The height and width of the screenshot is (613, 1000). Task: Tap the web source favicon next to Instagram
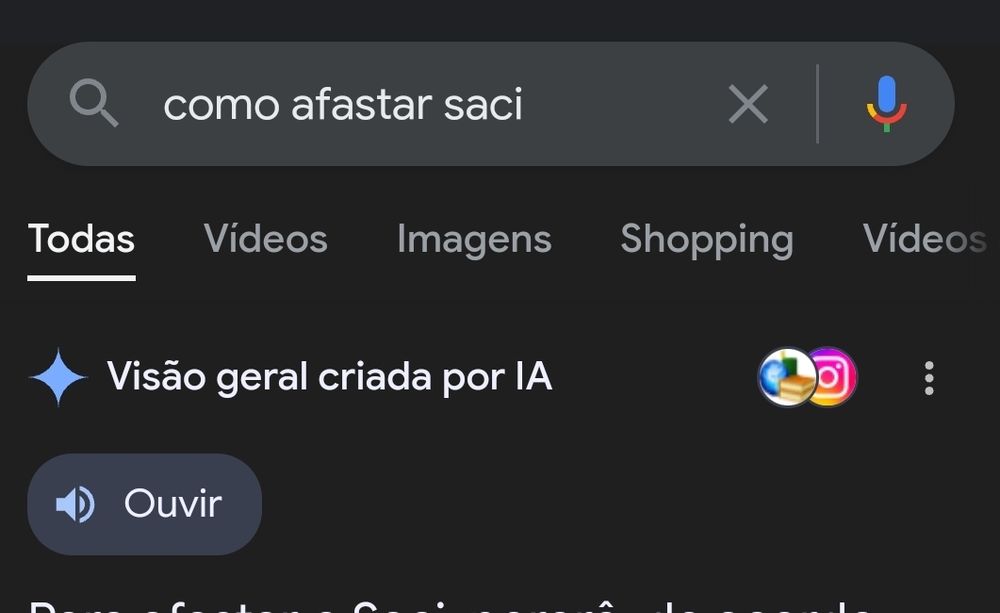(786, 377)
